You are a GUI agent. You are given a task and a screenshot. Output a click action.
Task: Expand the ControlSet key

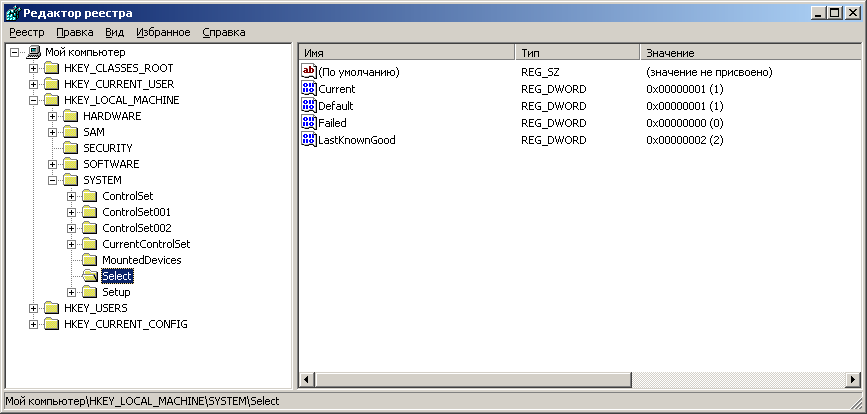(71, 196)
